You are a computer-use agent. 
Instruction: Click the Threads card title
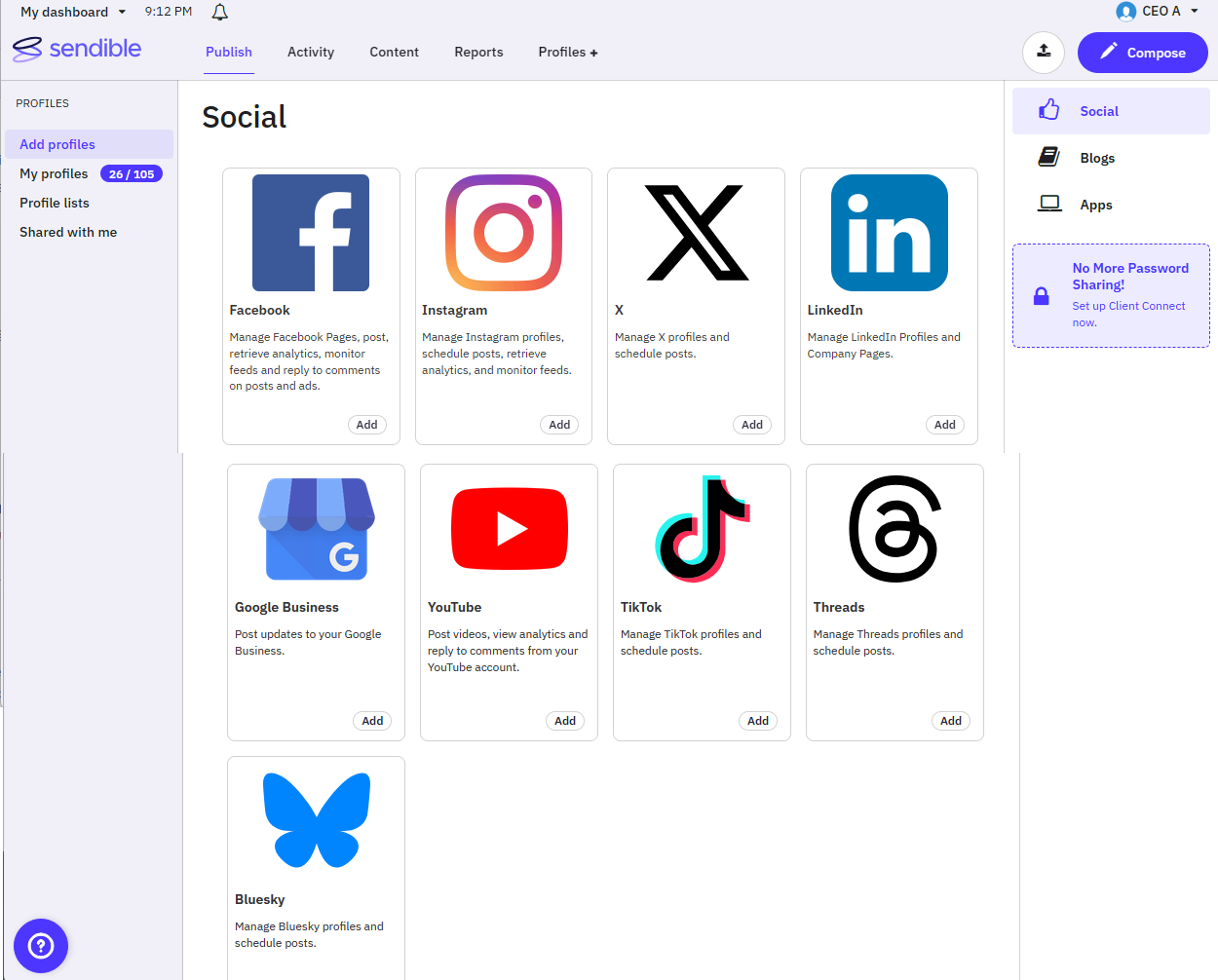tap(839, 607)
